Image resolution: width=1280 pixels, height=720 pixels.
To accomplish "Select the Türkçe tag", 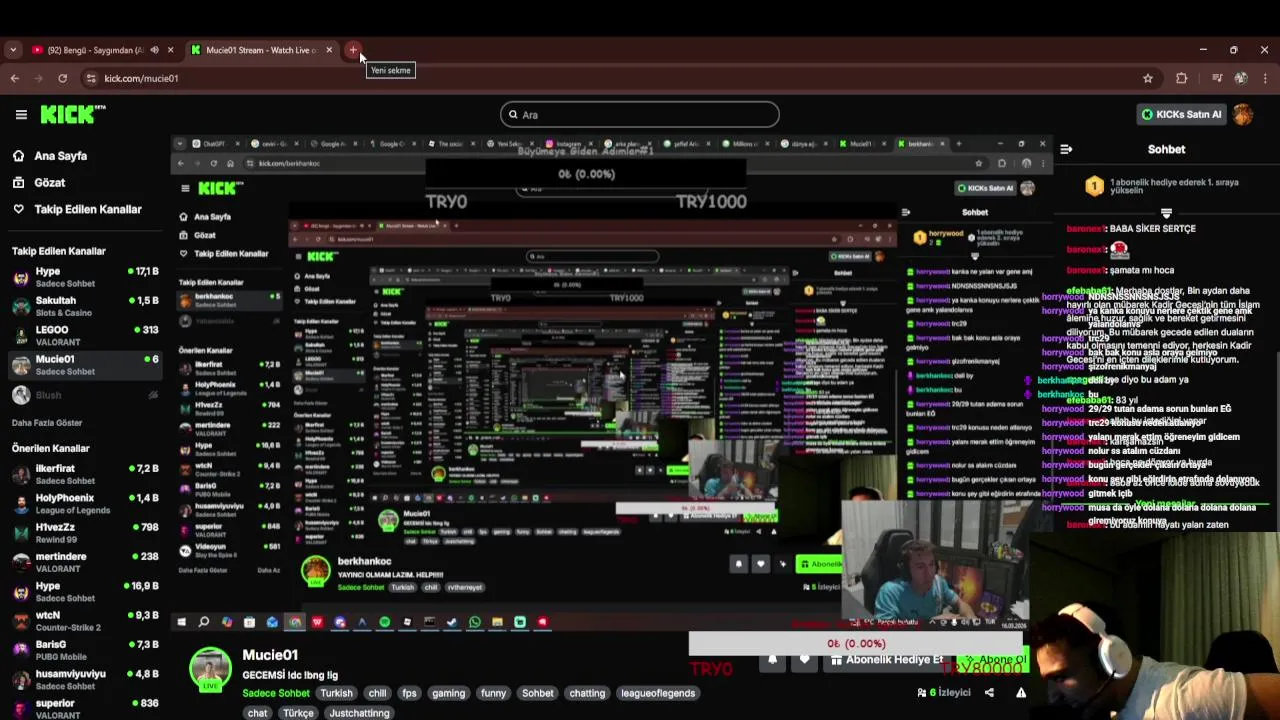I will click(298, 713).
